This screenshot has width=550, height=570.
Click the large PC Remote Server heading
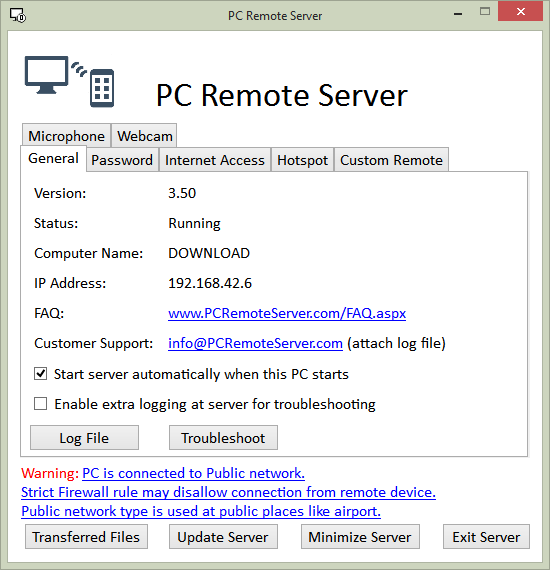coord(282,95)
